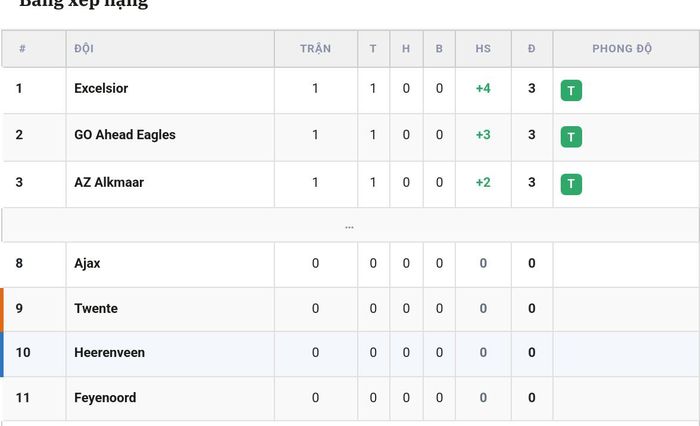Click AZ Alkmaar's green T form badge

tap(571, 184)
